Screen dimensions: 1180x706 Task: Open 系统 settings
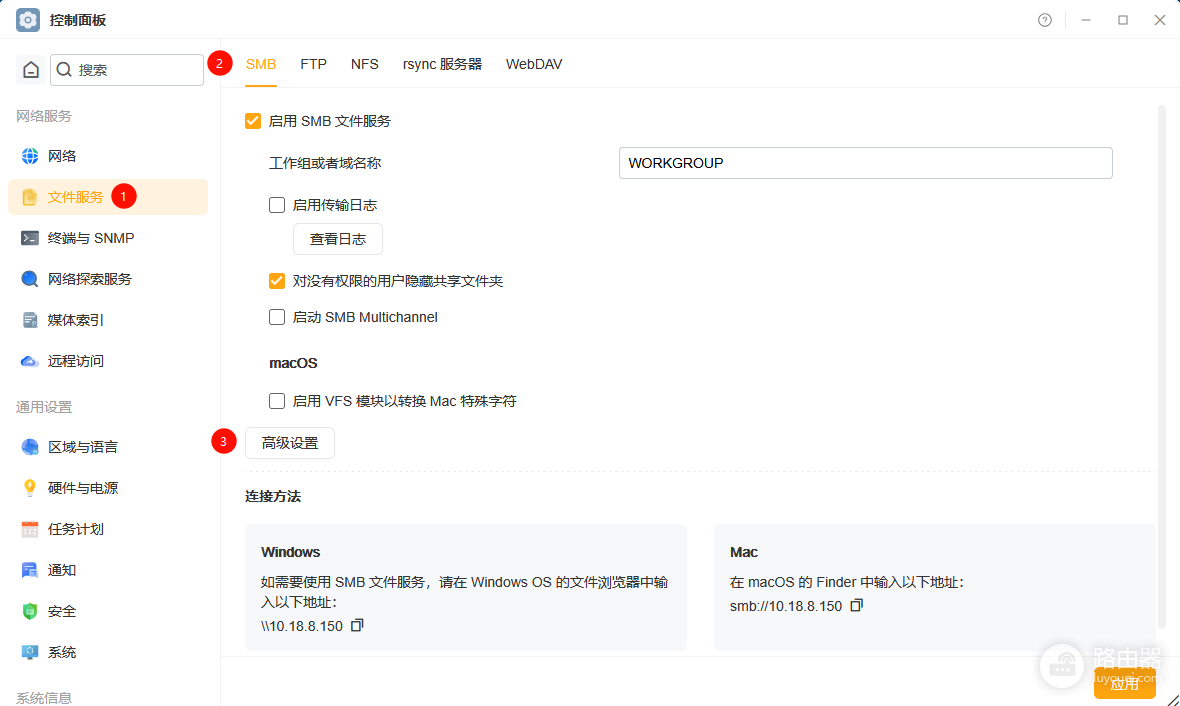point(108,652)
